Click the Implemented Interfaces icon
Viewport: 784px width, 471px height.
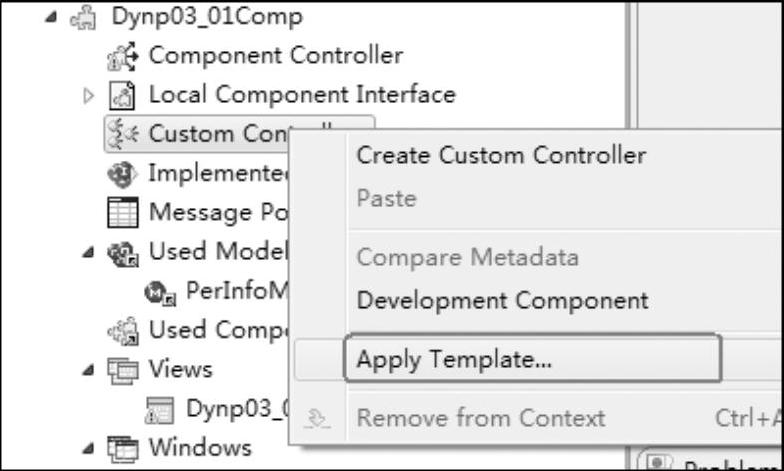click(x=122, y=174)
